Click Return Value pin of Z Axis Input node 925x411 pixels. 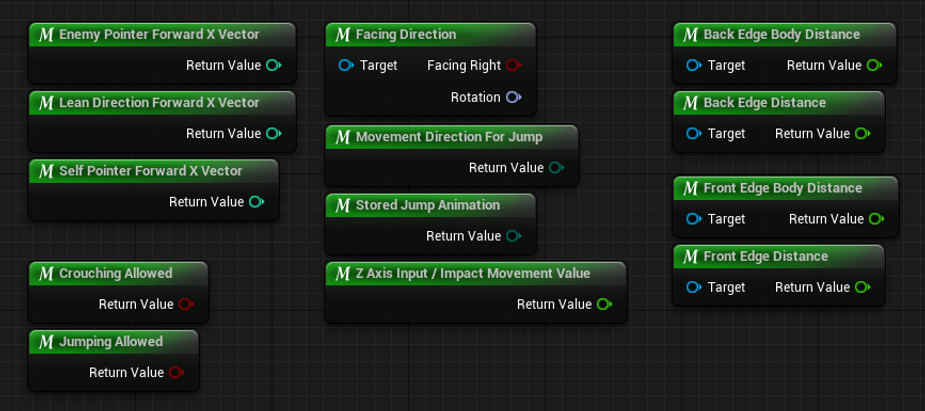tap(604, 304)
